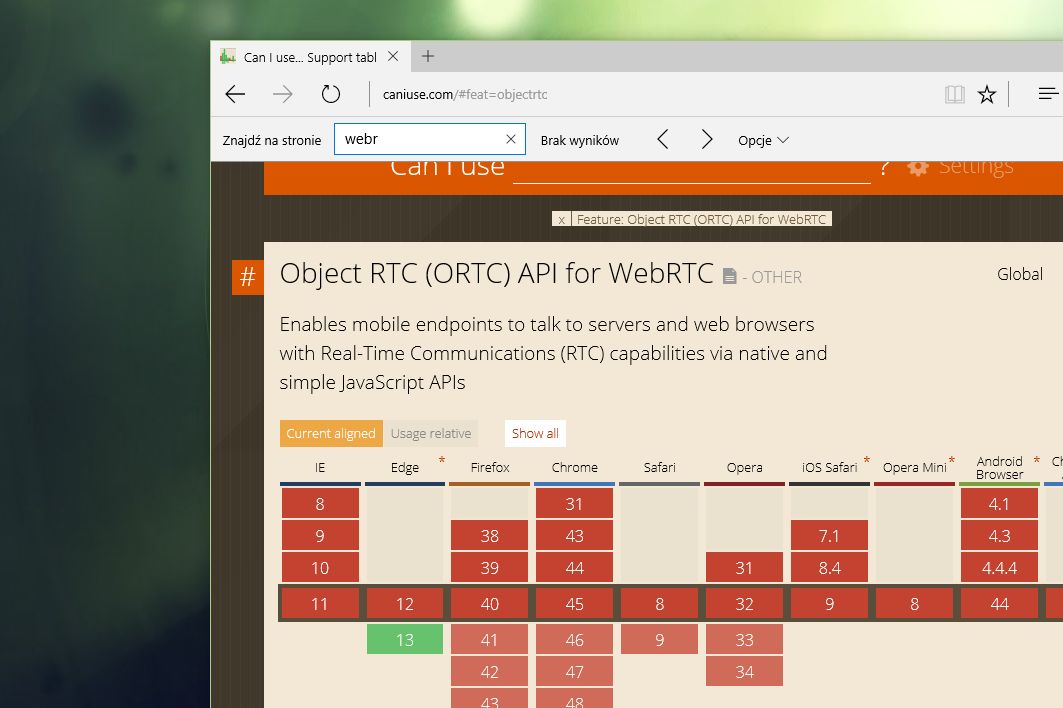Jump to previous find result arrow
1063x708 pixels.
tap(663, 140)
